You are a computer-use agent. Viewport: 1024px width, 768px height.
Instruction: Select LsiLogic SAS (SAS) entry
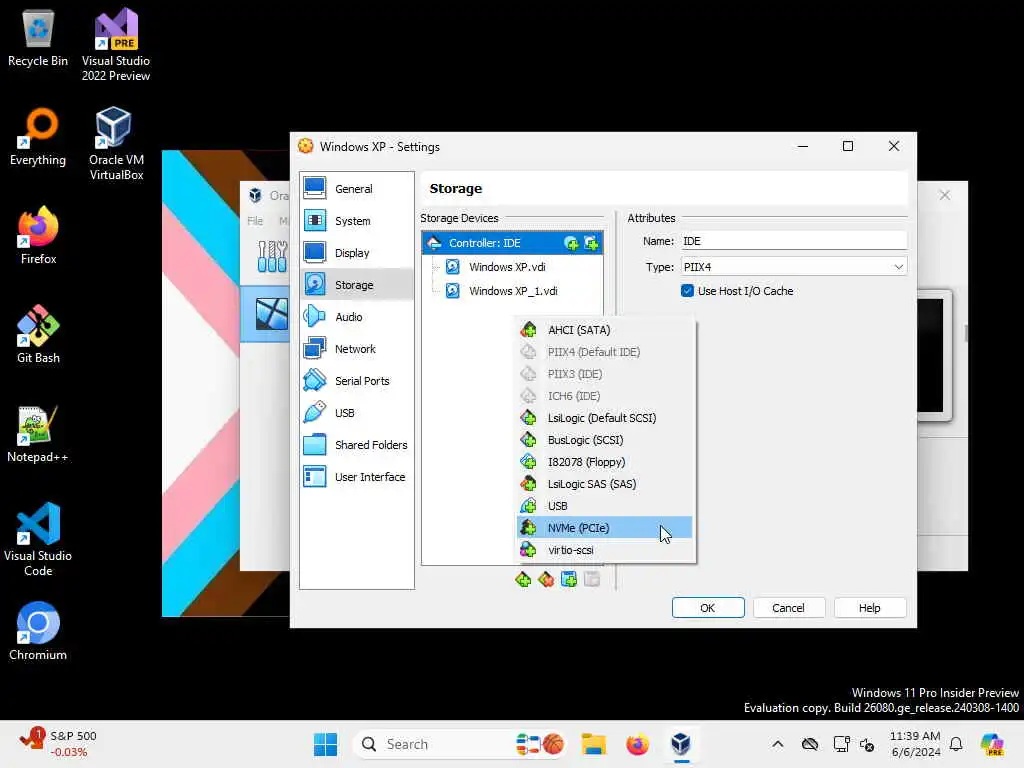coord(604,484)
